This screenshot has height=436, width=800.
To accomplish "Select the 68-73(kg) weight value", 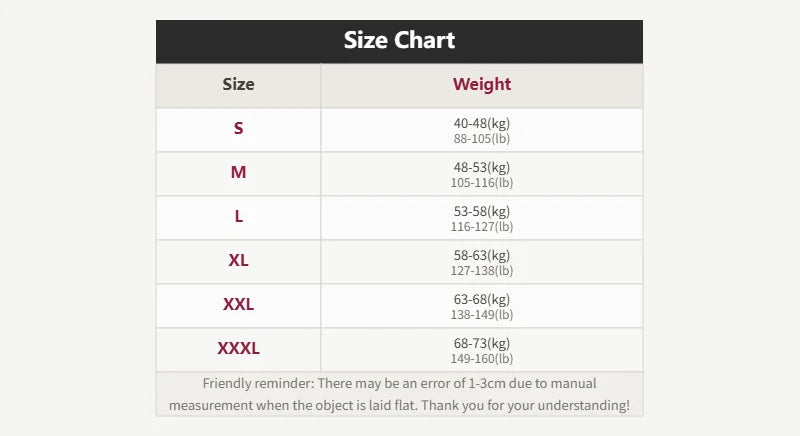I will tap(482, 343).
